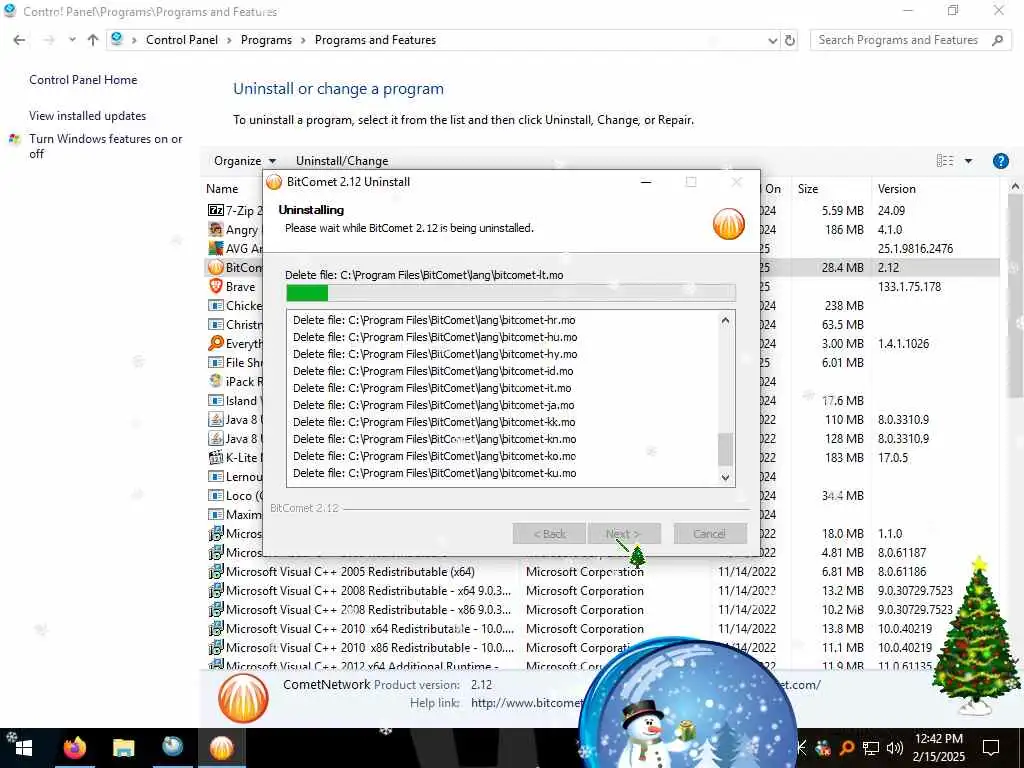1024x768 pixels.
Task: Open the Windows Start menu
Action: (24, 747)
